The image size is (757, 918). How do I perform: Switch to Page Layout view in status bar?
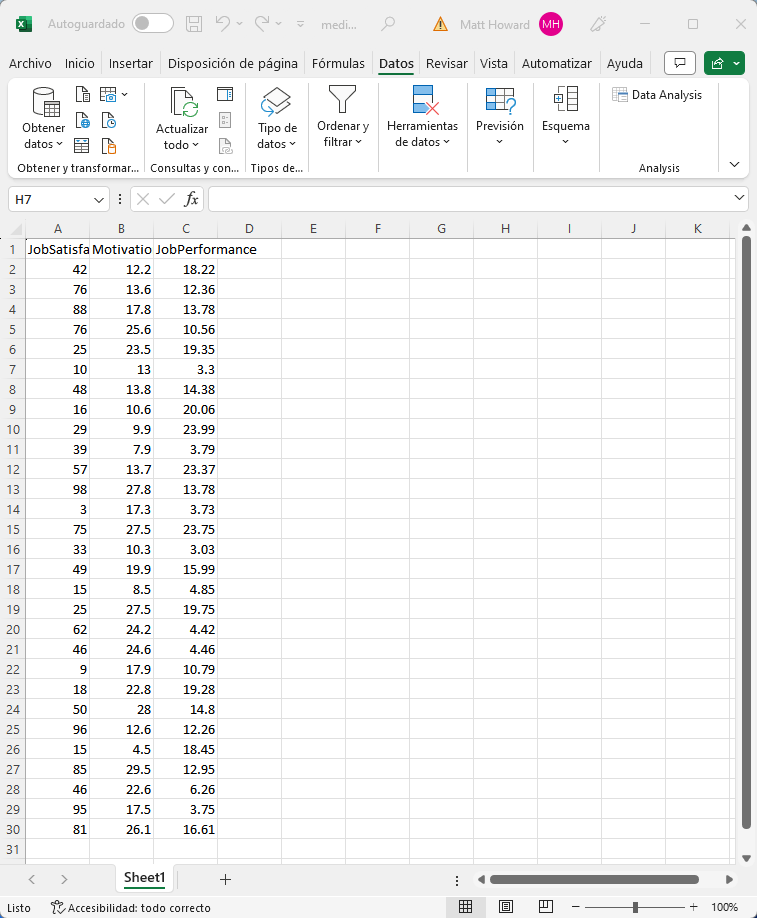(506, 907)
